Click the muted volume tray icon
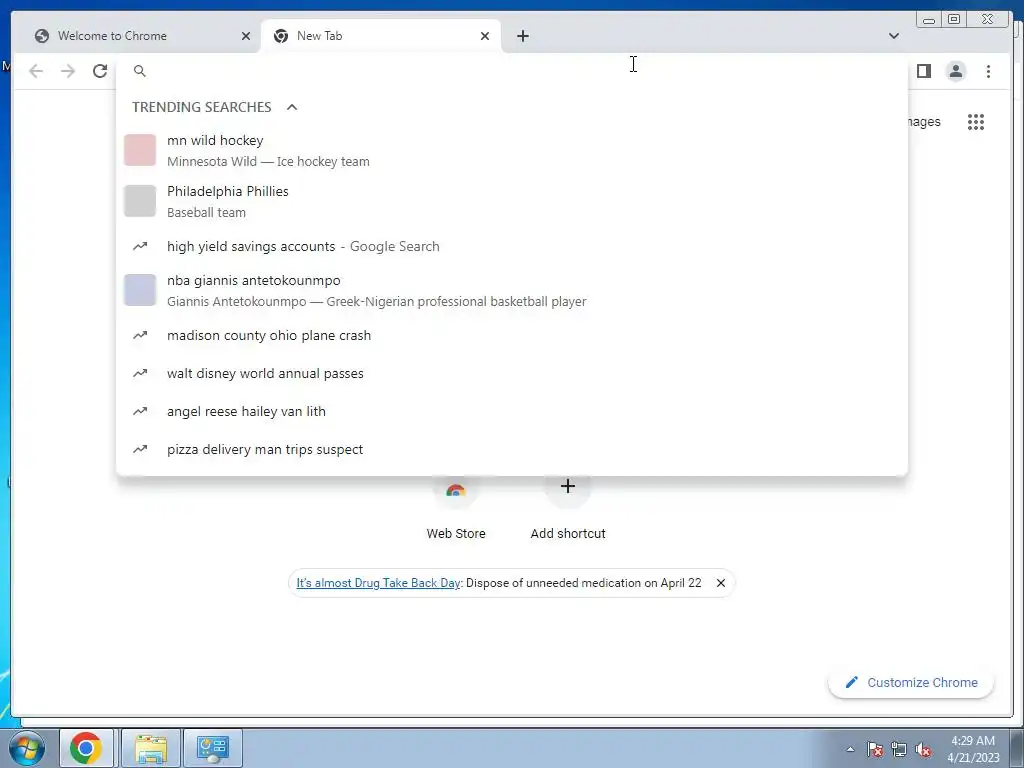Image resolution: width=1024 pixels, height=768 pixels. pyautogui.click(x=923, y=749)
